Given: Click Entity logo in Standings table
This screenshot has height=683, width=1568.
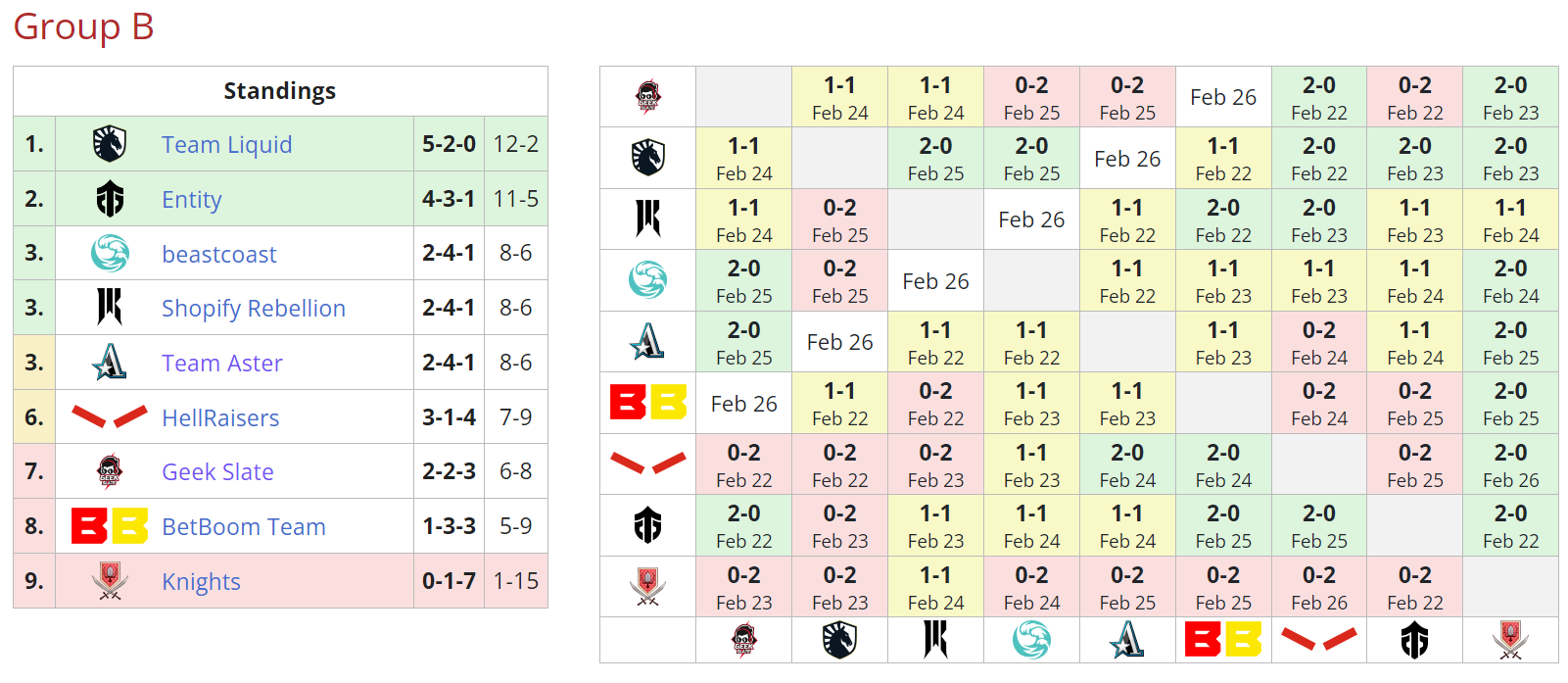Looking at the screenshot, I should [110, 199].
